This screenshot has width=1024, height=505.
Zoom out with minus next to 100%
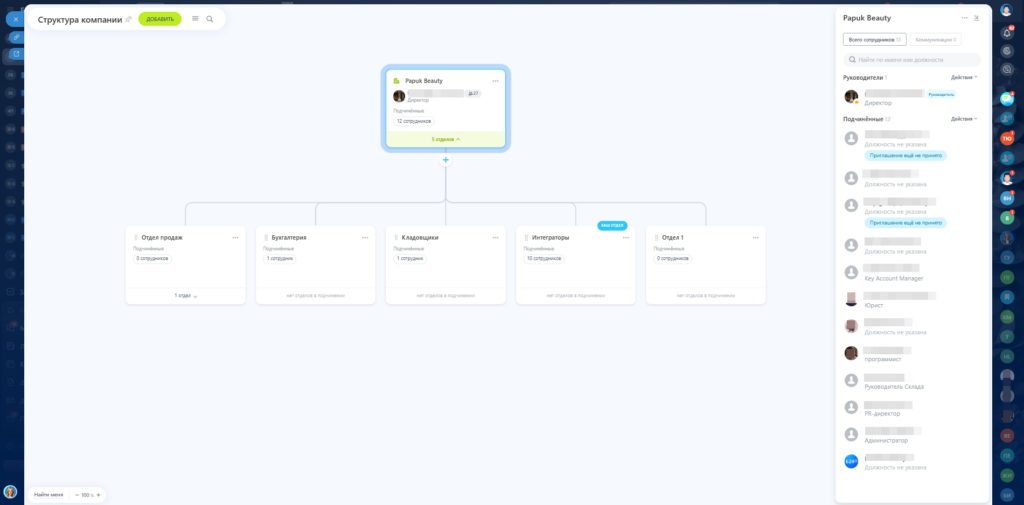[x=77, y=495]
